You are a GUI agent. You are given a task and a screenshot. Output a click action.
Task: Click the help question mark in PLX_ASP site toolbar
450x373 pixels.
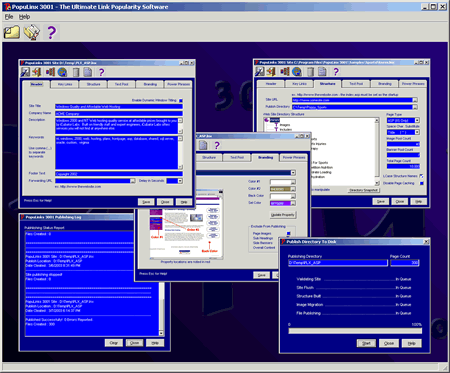tap(101, 72)
